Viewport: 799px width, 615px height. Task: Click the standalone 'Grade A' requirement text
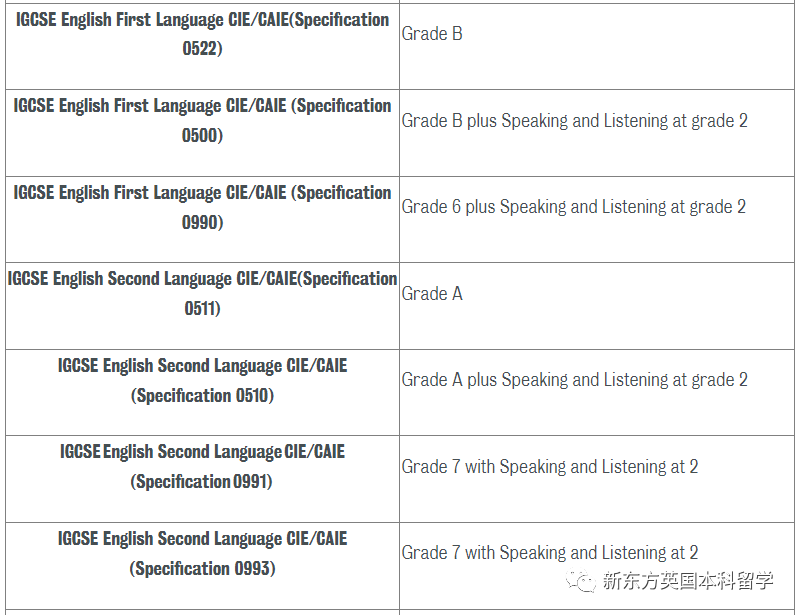[432, 293]
